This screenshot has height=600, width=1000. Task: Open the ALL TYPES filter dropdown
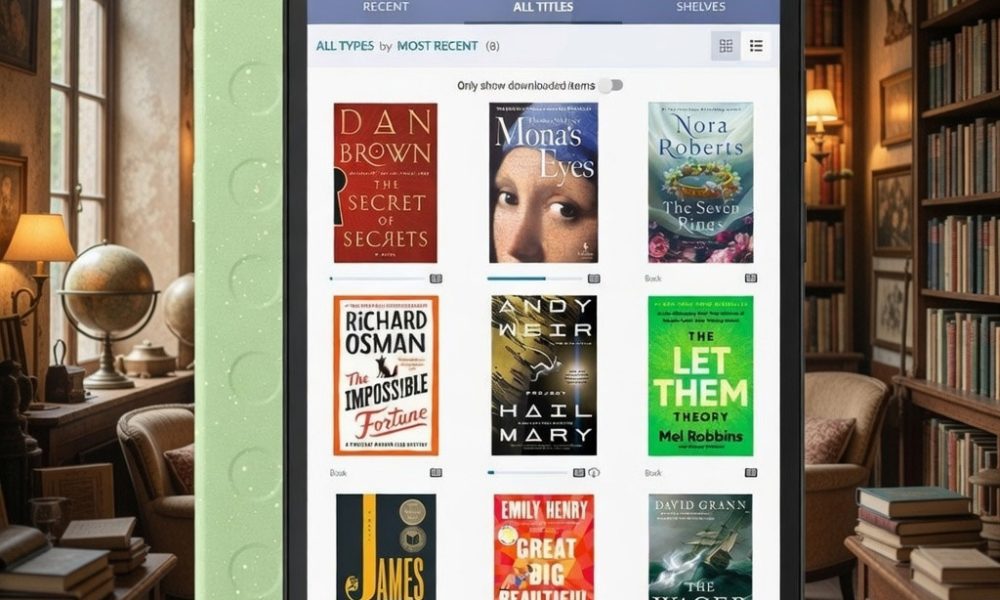(x=345, y=46)
